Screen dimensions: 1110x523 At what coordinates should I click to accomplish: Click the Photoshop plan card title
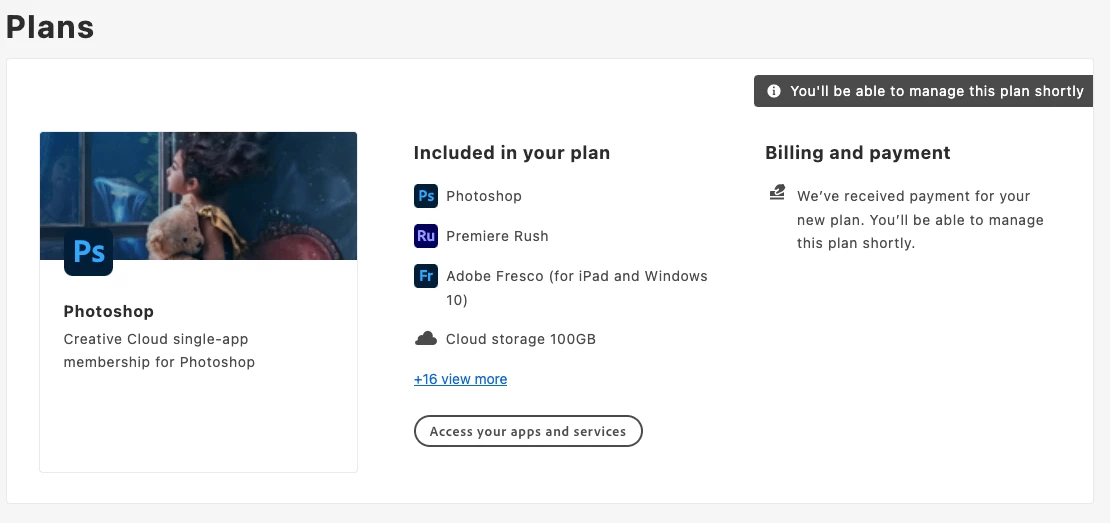click(x=108, y=311)
